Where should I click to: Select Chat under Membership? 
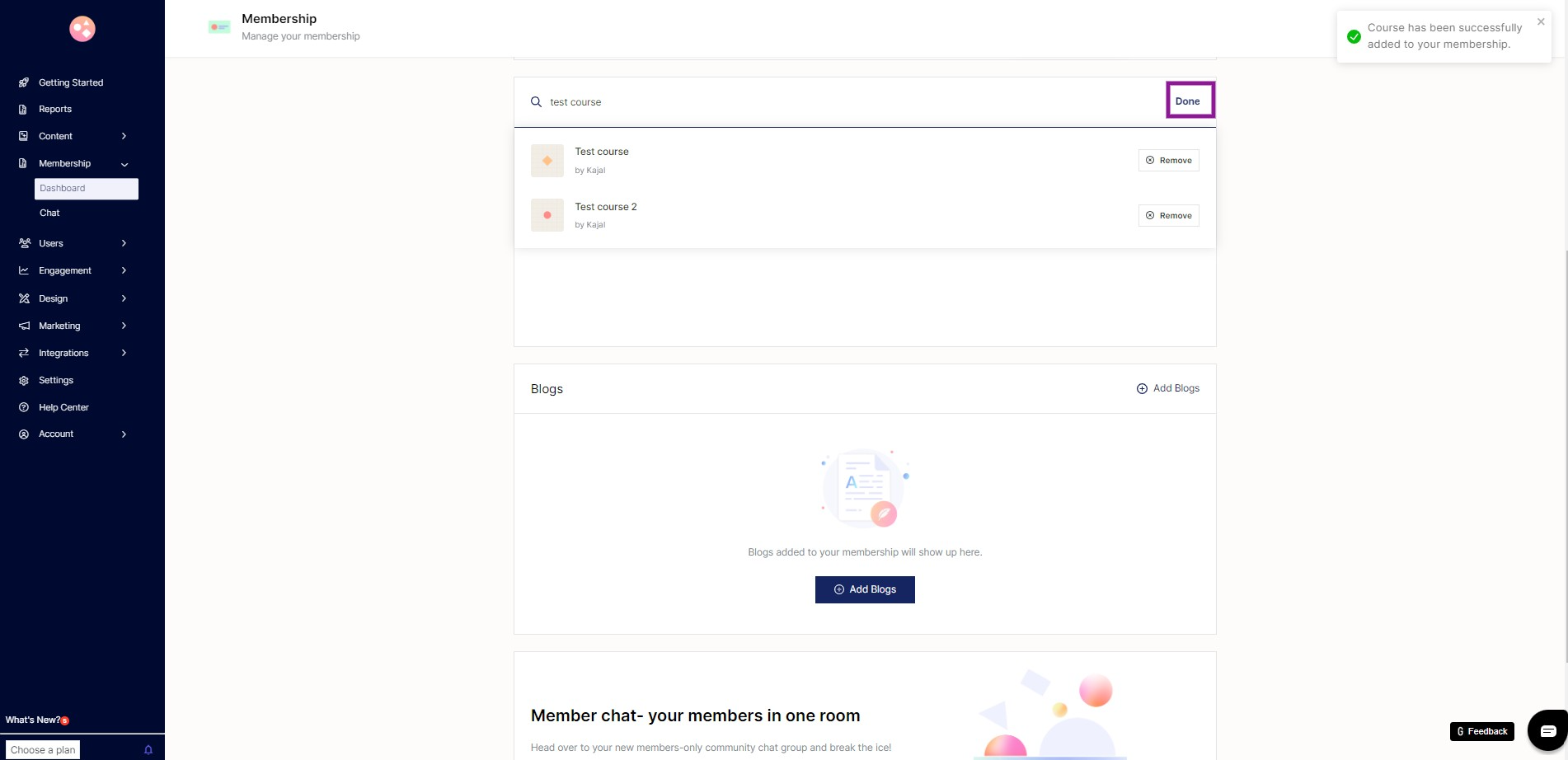49,213
